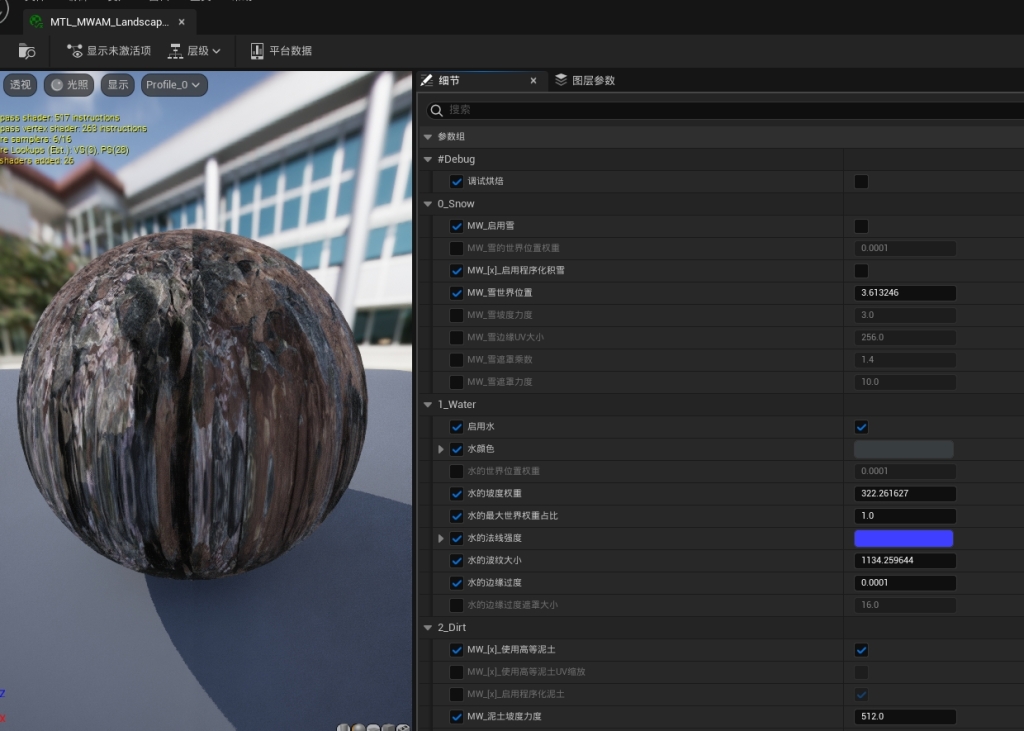
Task: Enable override for 水的边缘过度遮罩大小
Action: pyautogui.click(x=456, y=605)
